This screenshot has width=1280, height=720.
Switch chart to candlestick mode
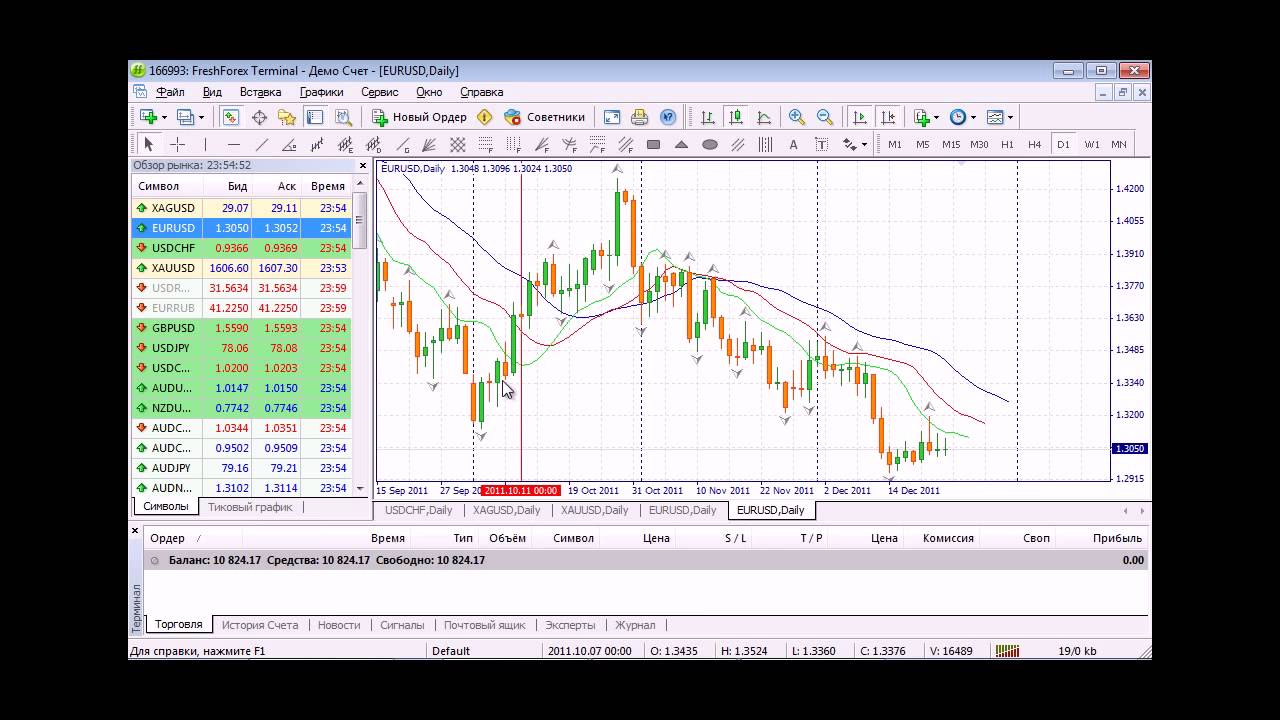click(x=736, y=117)
